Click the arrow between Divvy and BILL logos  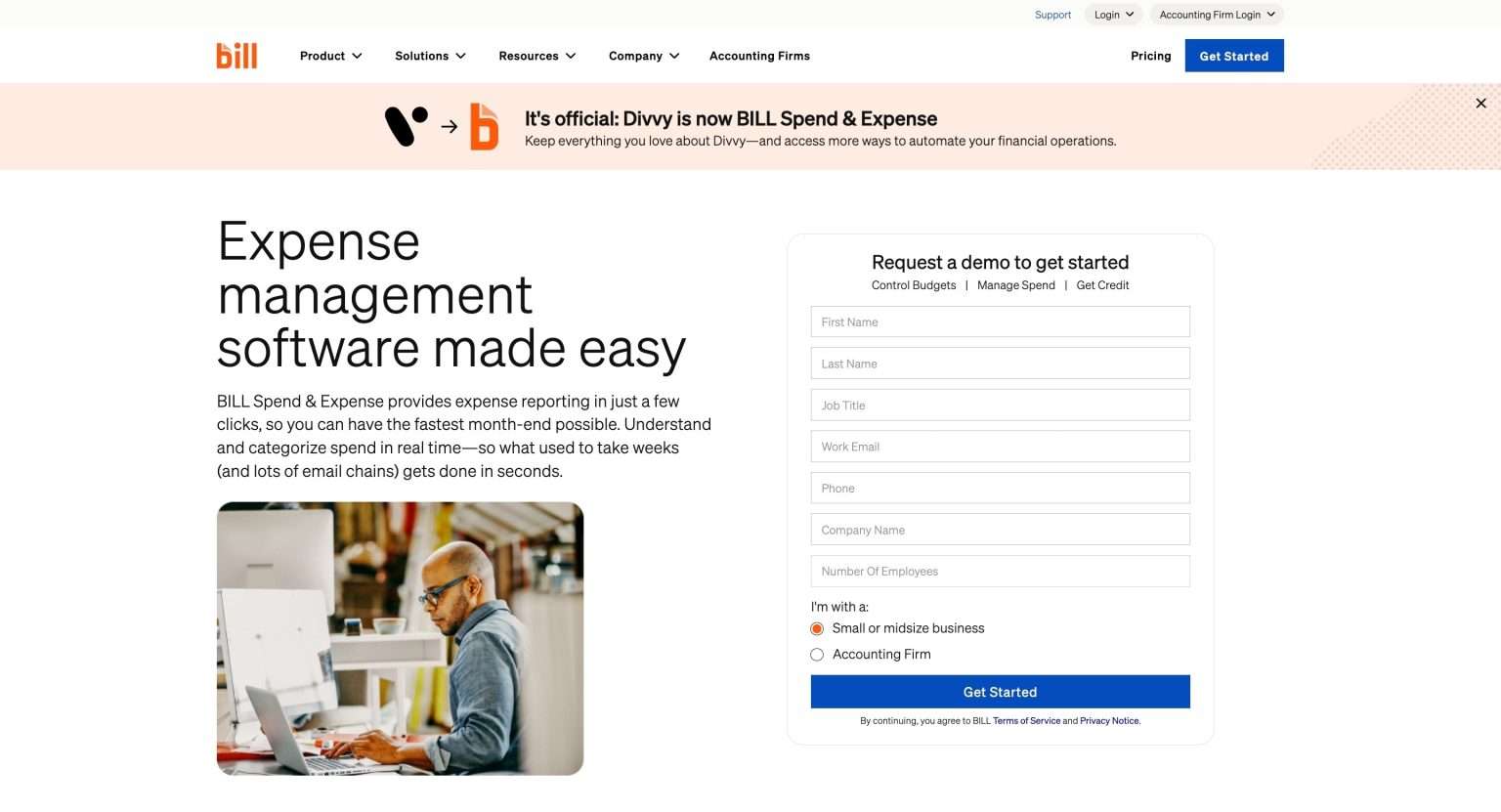click(449, 126)
